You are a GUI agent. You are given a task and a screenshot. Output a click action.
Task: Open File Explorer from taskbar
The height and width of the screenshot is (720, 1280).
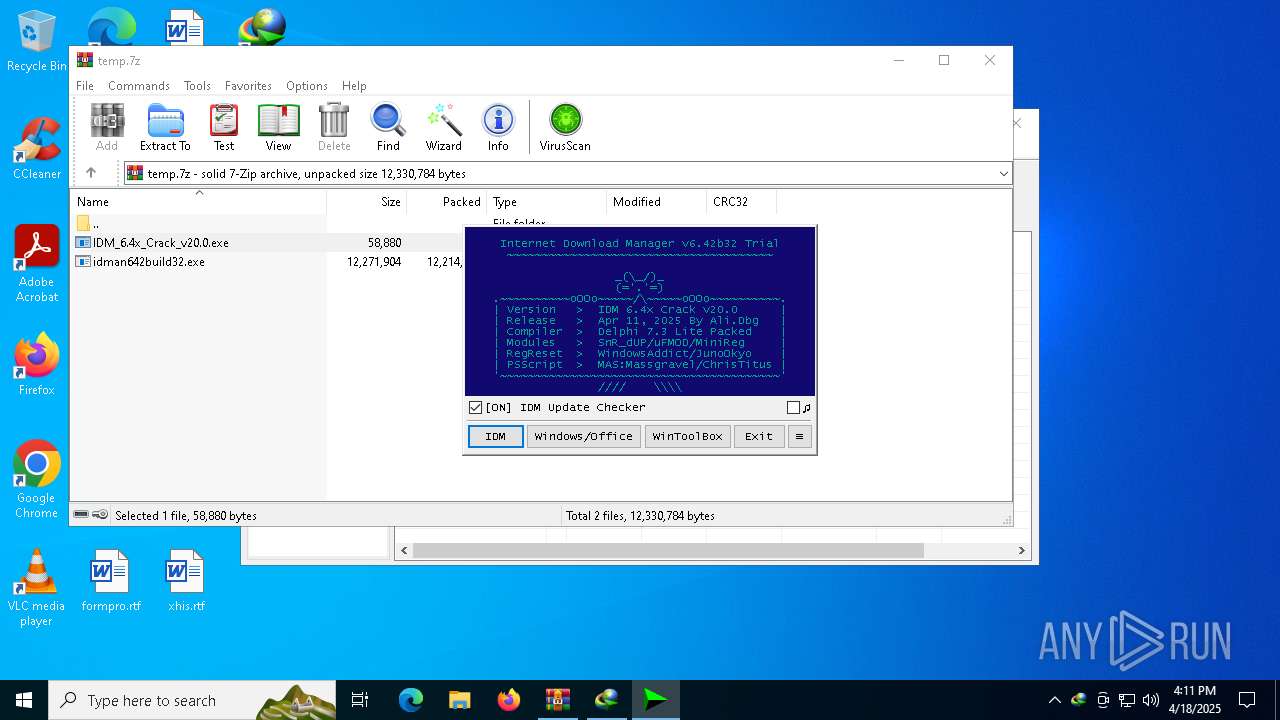point(459,700)
